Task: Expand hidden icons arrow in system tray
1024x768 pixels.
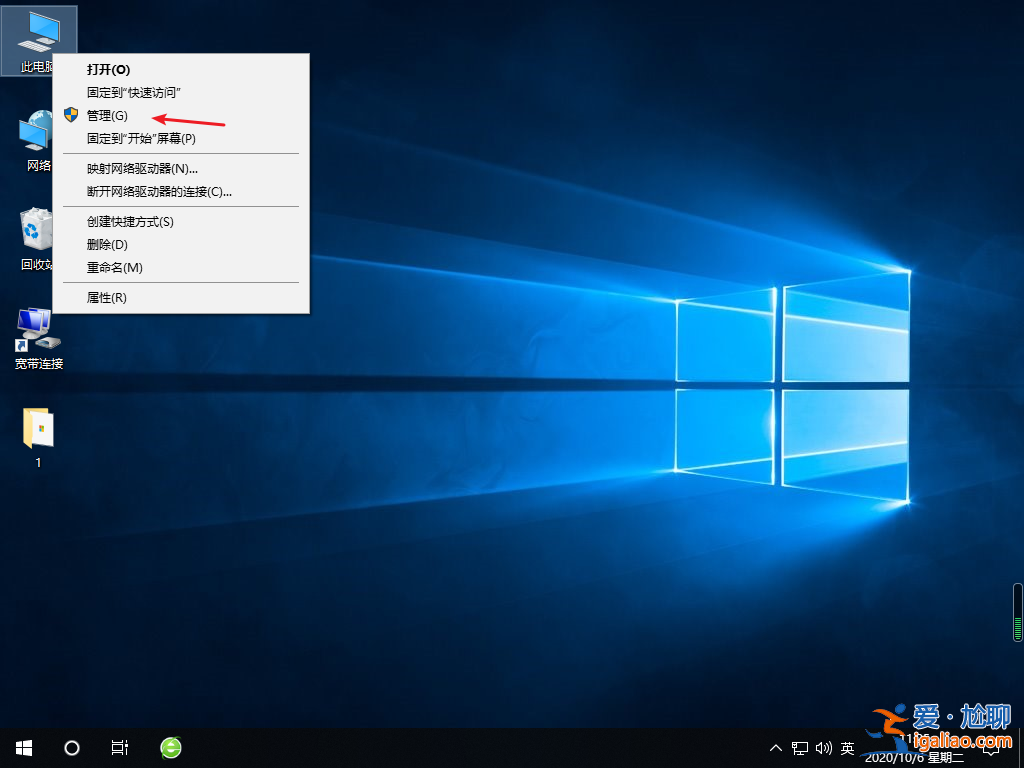Action: coord(776,747)
